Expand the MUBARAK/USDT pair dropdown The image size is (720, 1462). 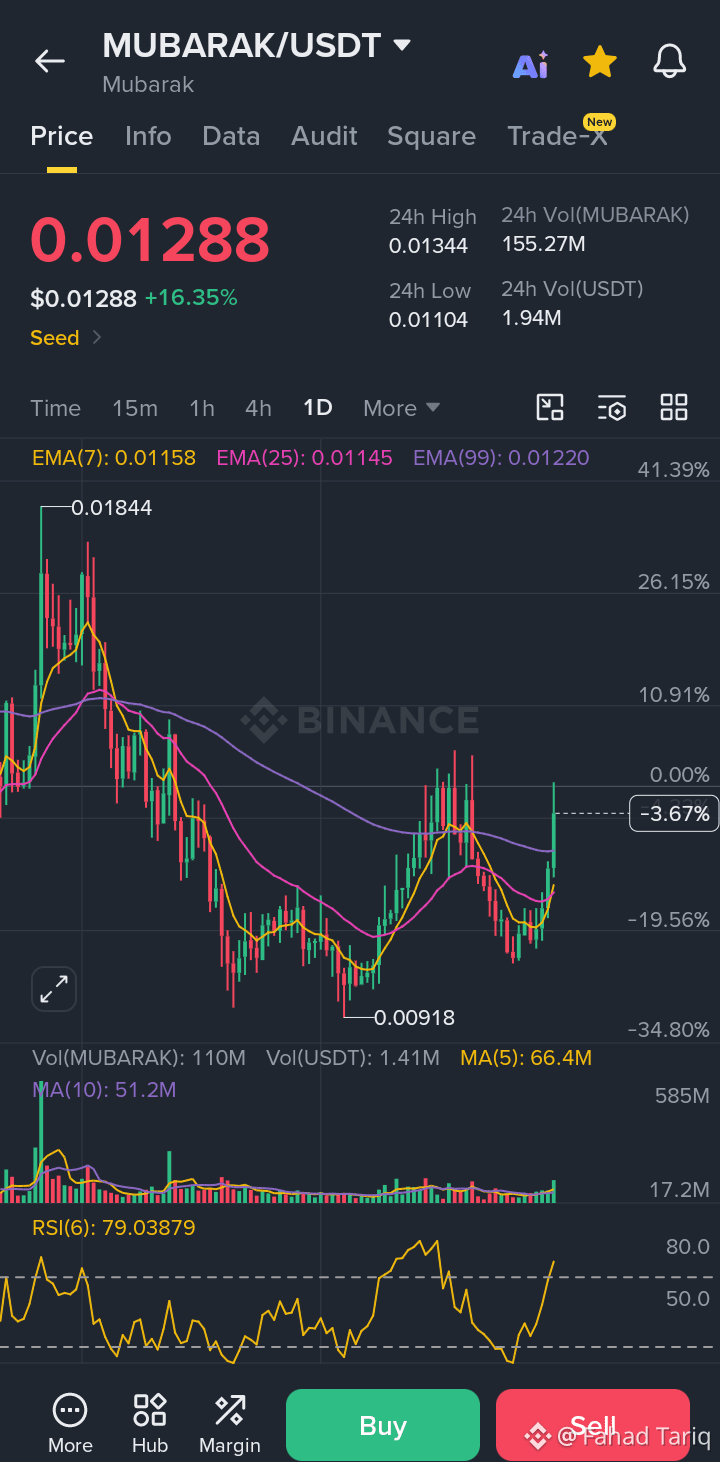(x=402, y=45)
